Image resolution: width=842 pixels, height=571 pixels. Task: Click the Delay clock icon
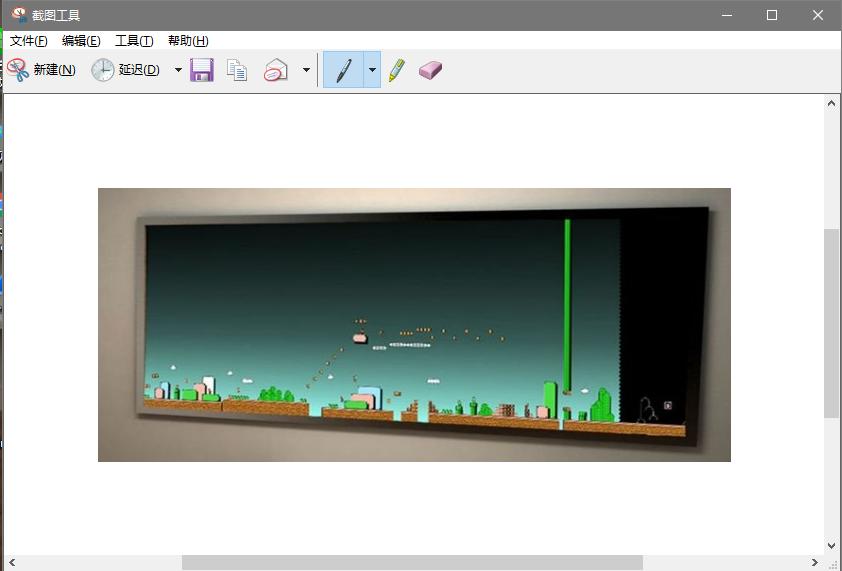click(102, 70)
